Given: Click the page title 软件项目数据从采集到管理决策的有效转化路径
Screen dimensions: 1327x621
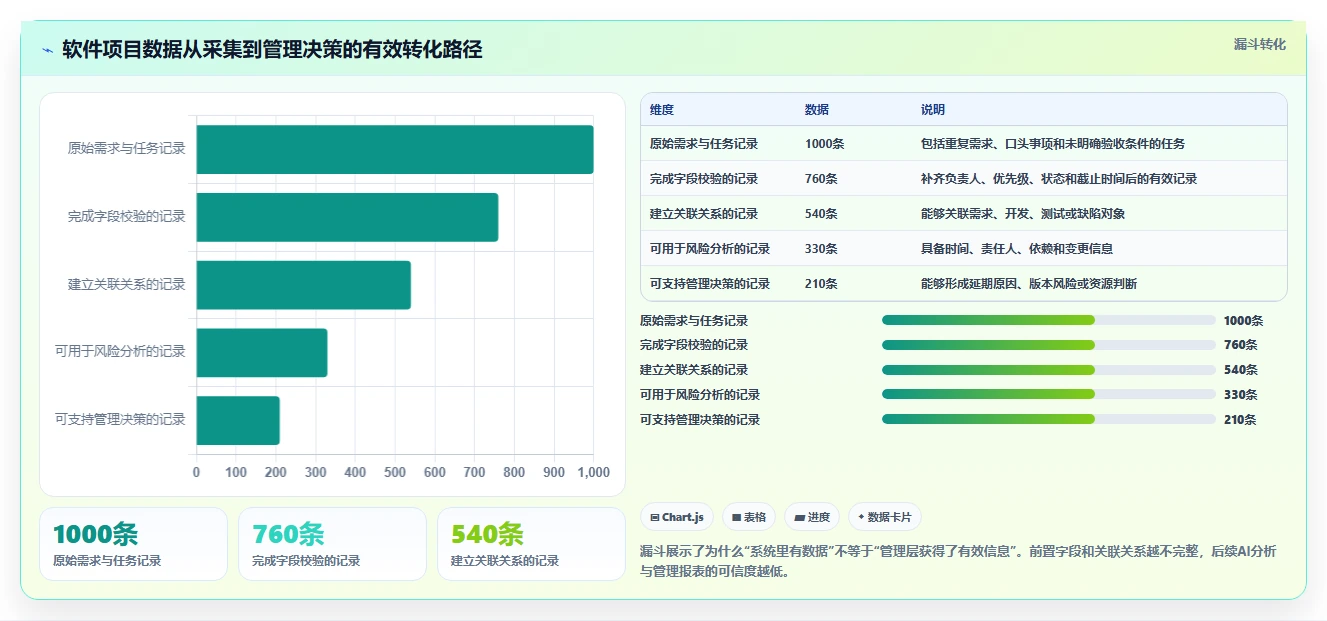Looking at the screenshot, I should pos(272,49).
